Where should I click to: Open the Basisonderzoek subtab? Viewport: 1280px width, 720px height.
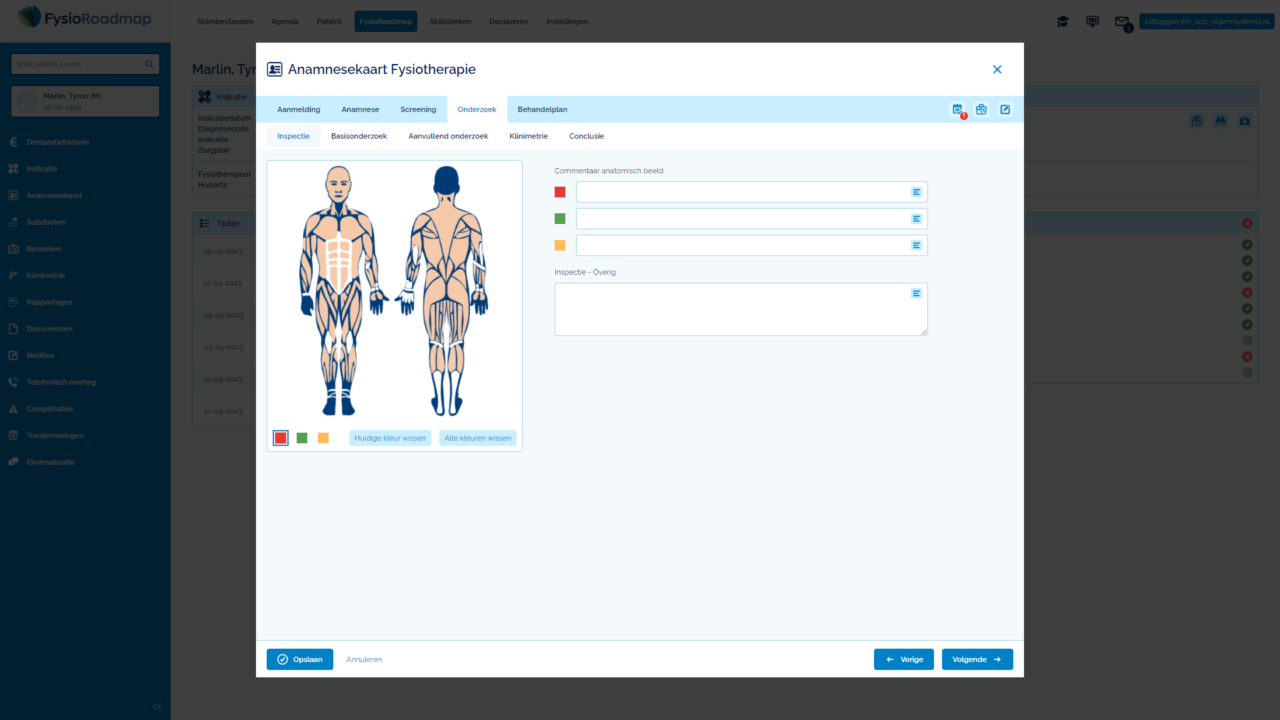(359, 135)
